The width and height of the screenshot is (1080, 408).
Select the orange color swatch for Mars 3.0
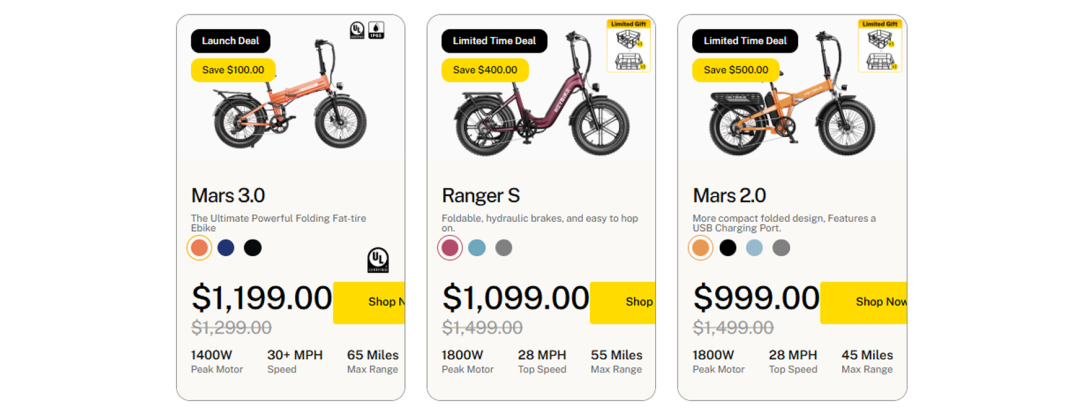tap(200, 247)
